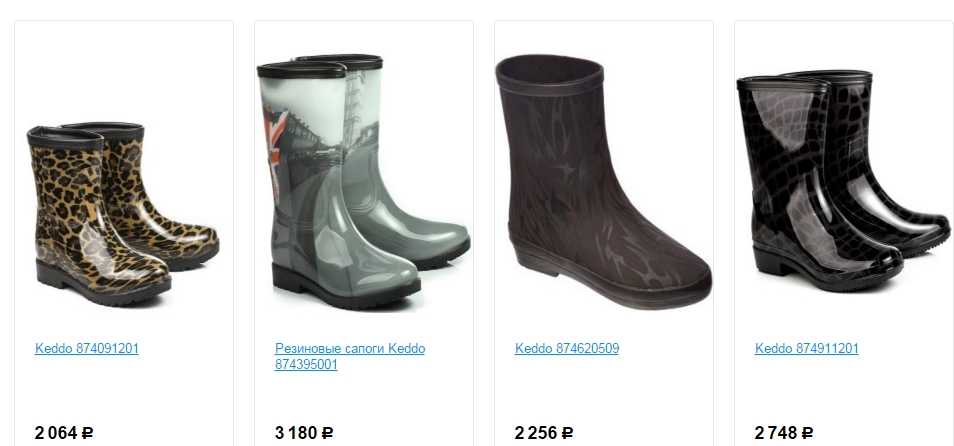Choose the 2 748 ₽ price label
This screenshot has height=446, width=954.
click(x=784, y=433)
